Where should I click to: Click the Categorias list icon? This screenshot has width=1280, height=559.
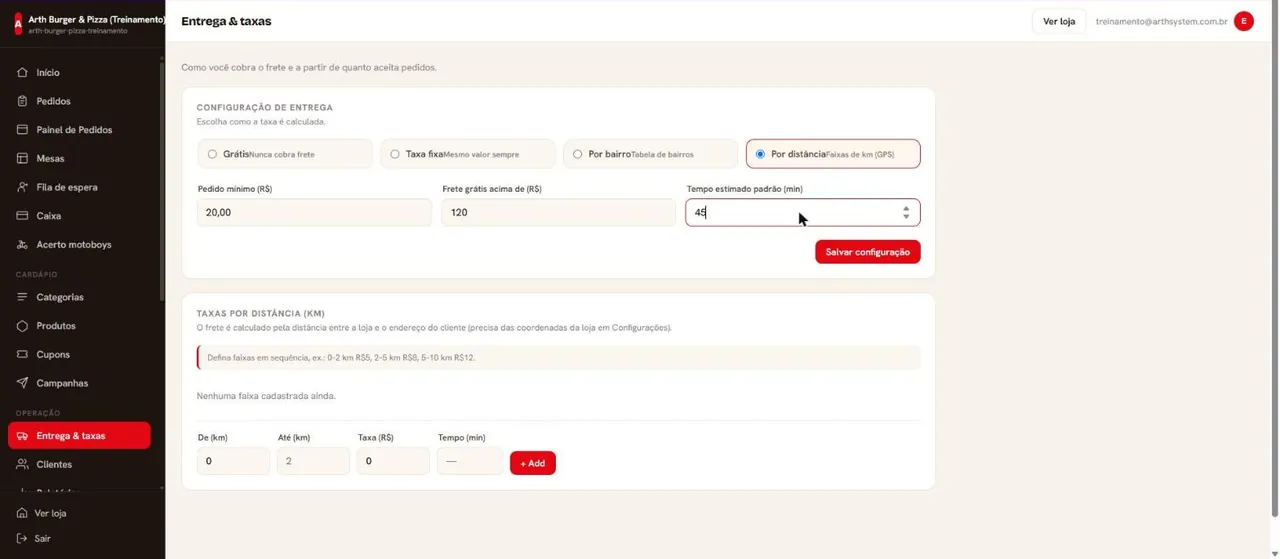[22, 297]
